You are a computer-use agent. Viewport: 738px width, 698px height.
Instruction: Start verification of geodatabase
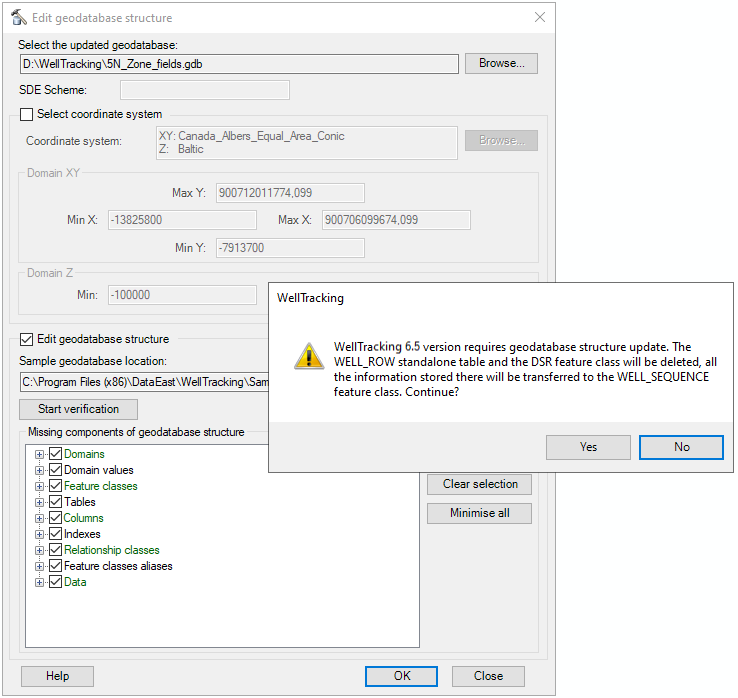pos(79,409)
